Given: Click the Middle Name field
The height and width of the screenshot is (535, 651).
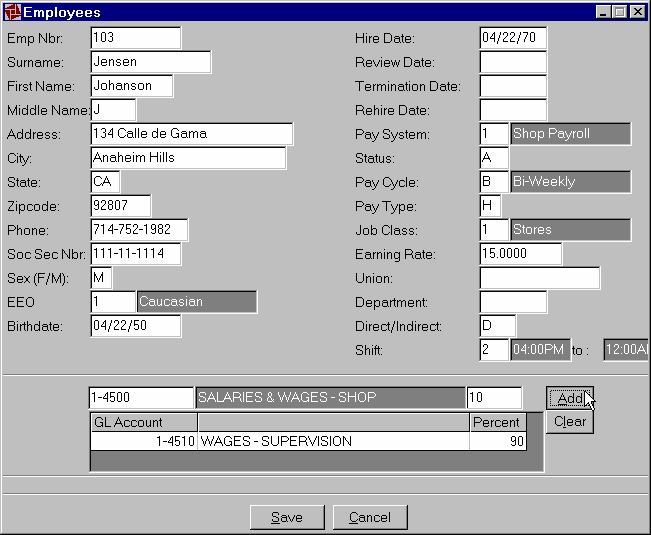Looking at the screenshot, I should (113, 110).
